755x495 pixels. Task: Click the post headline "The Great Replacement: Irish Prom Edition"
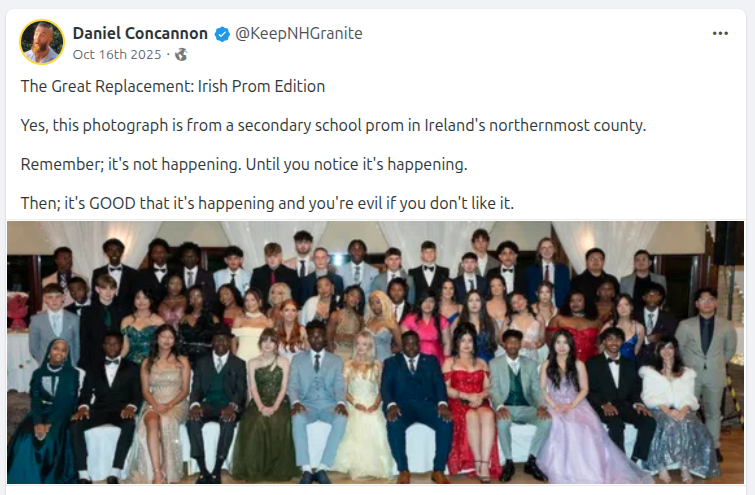pos(173,86)
